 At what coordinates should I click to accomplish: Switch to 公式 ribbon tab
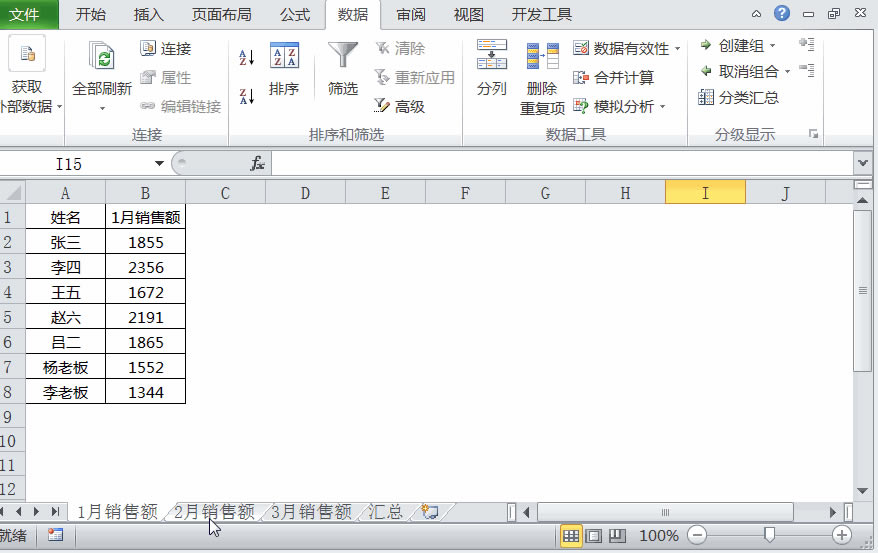click(295, 14)
